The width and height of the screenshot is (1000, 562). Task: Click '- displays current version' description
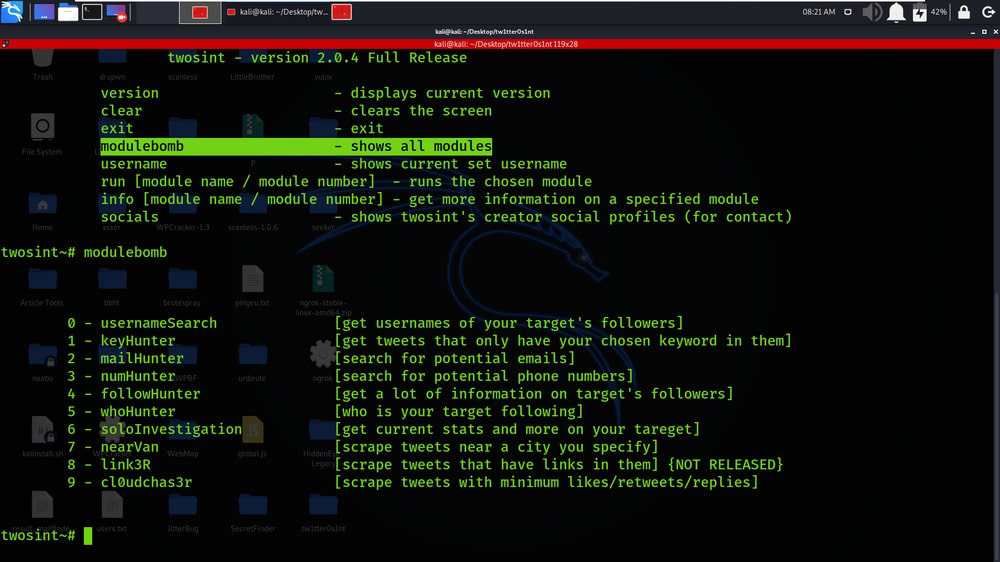click(x=443, y=93)
